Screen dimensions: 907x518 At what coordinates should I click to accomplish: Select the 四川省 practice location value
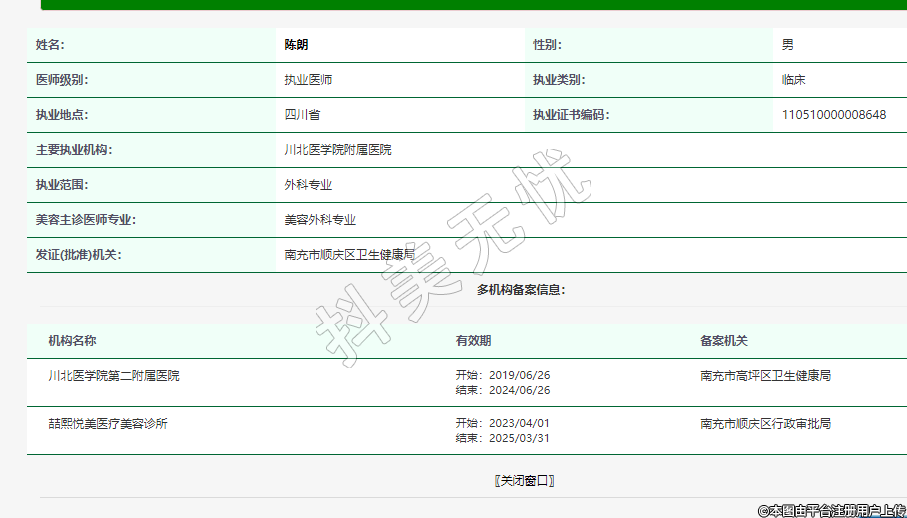tap(302, 115)
